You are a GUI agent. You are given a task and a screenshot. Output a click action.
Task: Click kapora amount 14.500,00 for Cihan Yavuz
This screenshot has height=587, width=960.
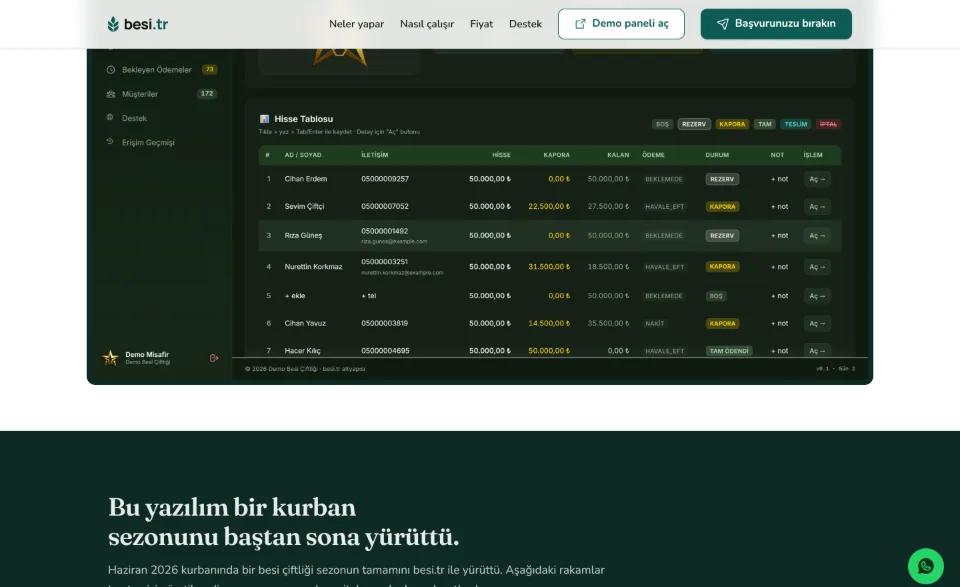click(549, 323)
